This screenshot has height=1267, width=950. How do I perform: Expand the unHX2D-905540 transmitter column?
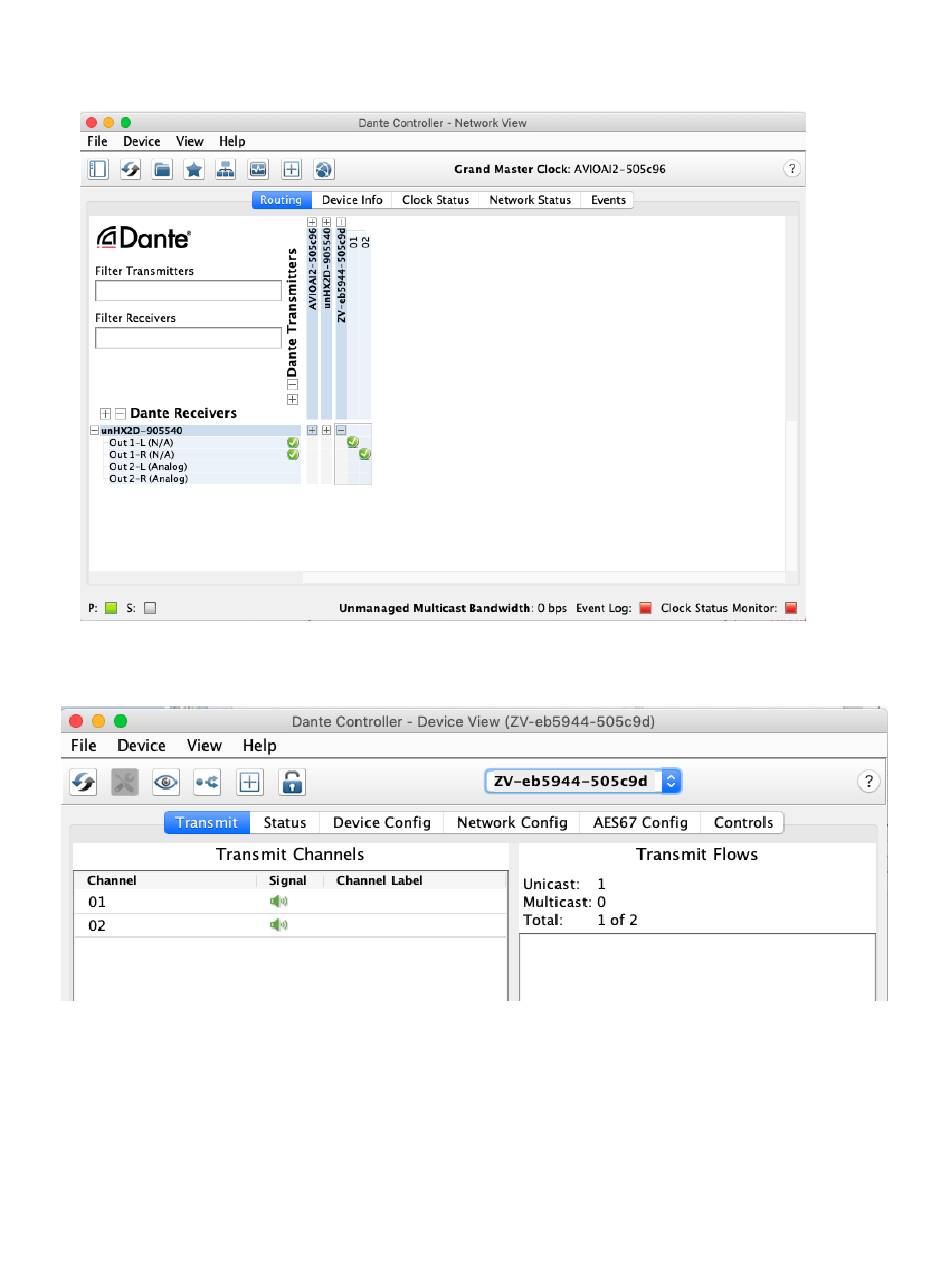point(326,222)
